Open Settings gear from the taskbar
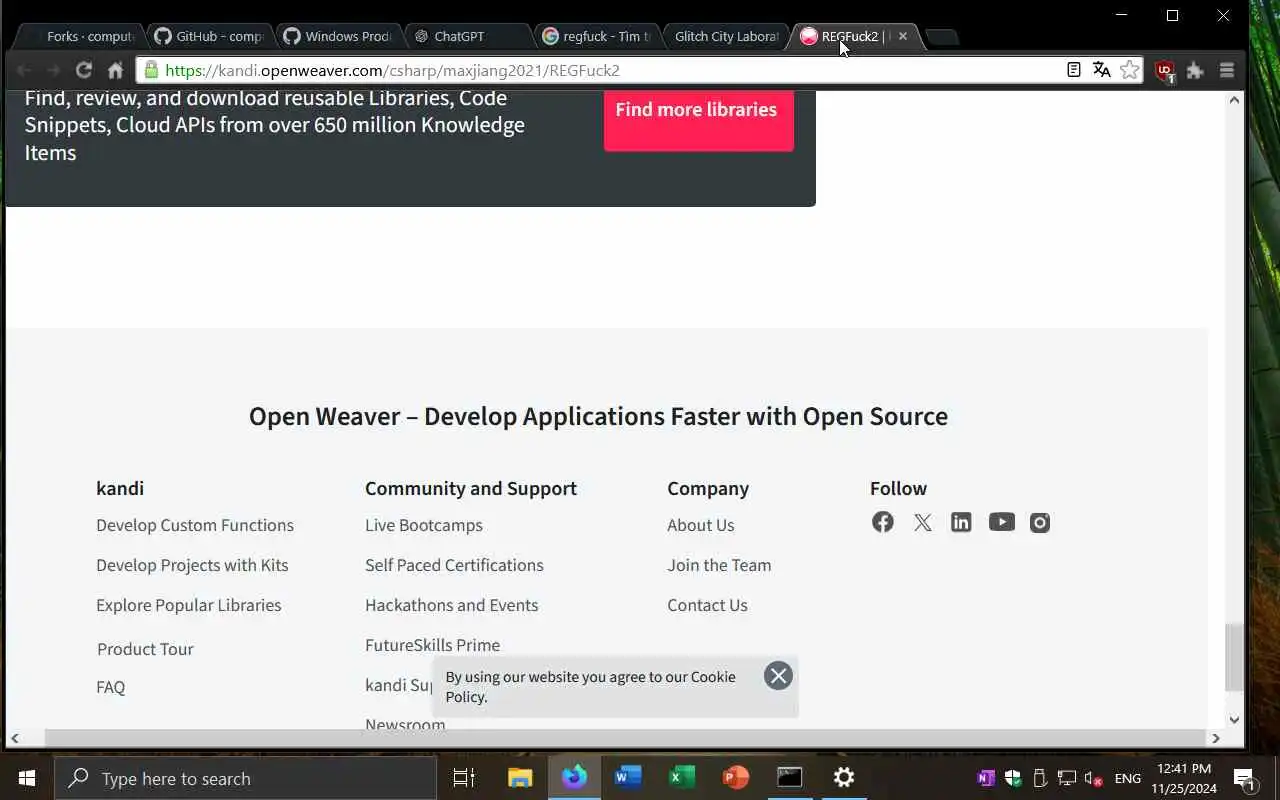The image size is (1280, 800). pos(844,778)
